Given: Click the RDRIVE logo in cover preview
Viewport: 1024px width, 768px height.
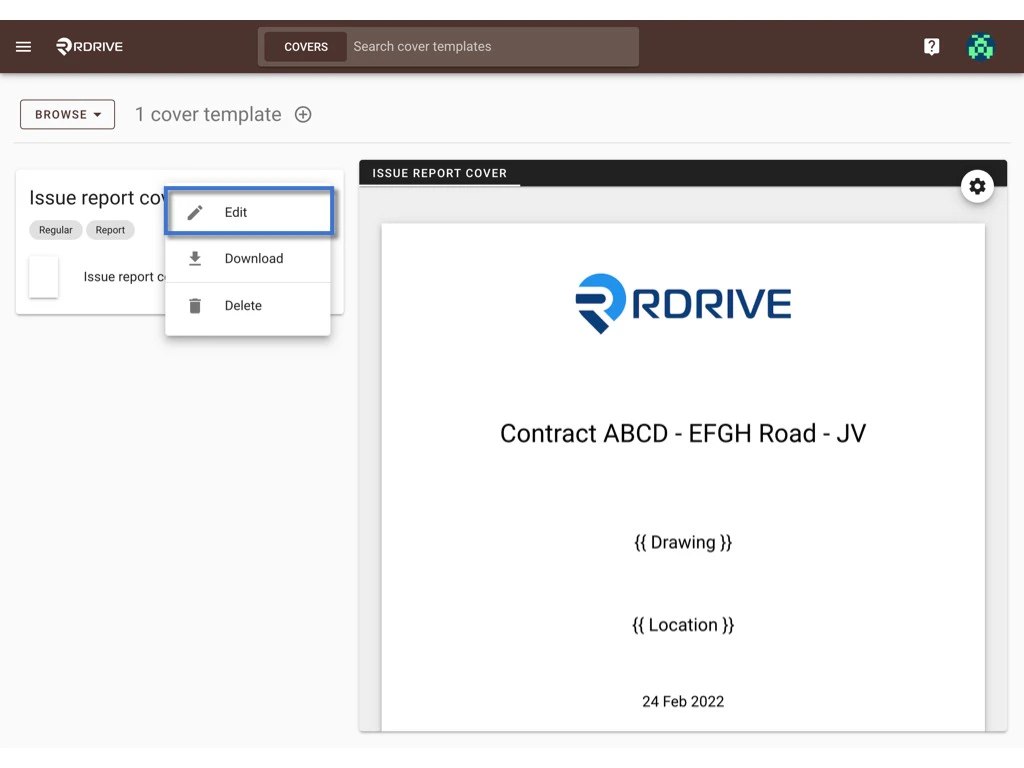Looking at the screenshot, I should pos(682,304).
